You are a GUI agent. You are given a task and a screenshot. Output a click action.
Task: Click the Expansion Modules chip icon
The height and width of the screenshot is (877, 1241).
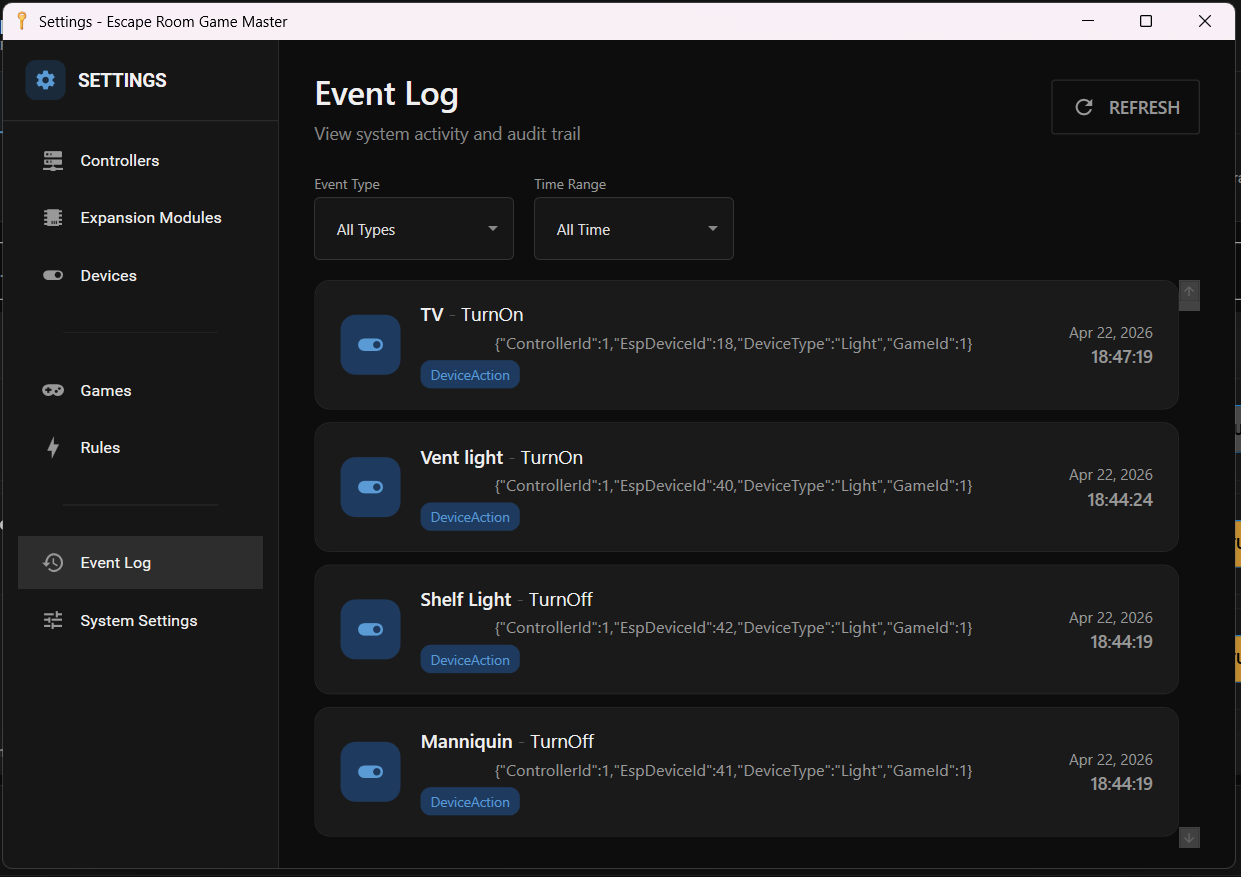click(x=53, y=218)
